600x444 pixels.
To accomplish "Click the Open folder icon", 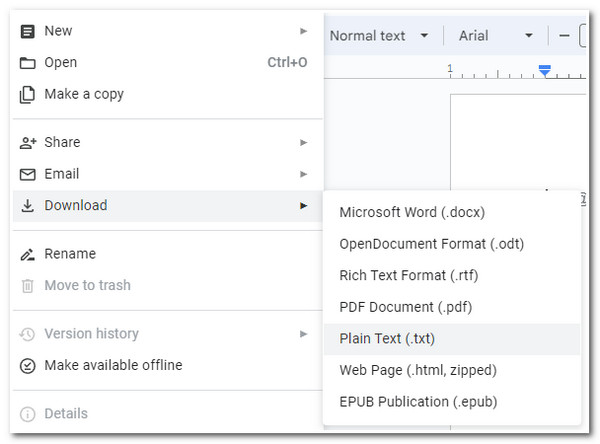I will tap(27, 62).
